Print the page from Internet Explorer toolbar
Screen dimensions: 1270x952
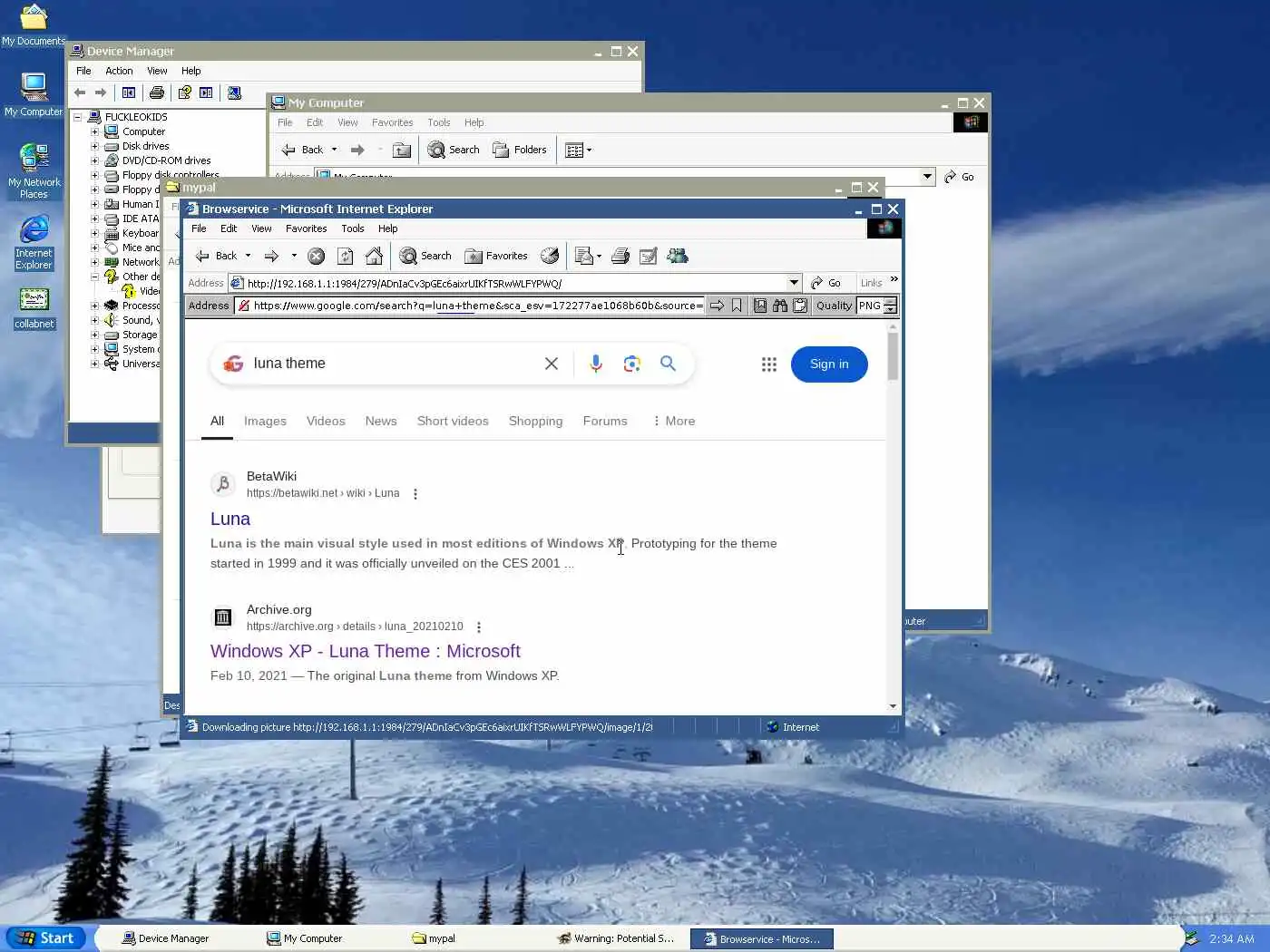tap(620, 257)
